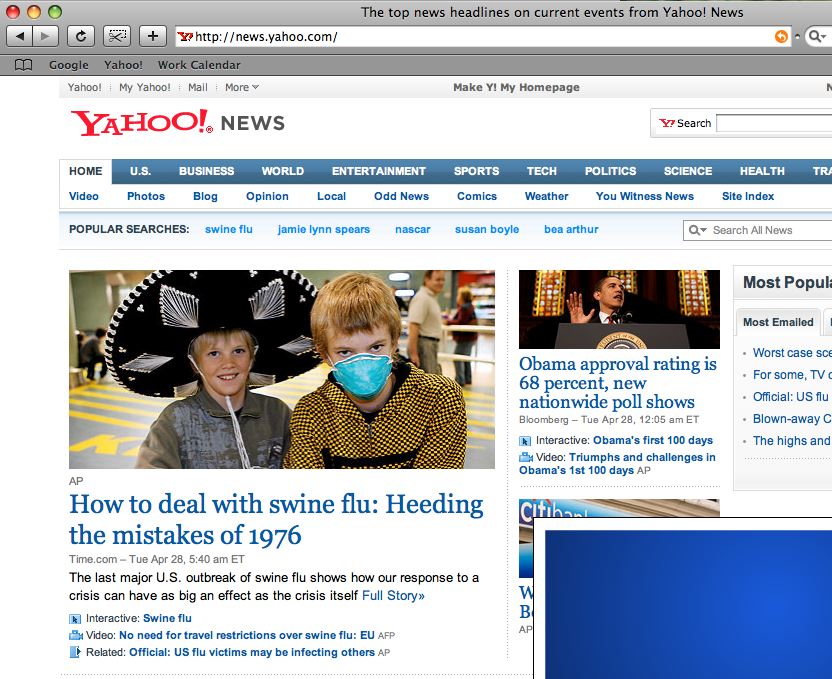Click the web clip scissors toolbar button
This screenshot has width=832, height=679.
[x=117, y=36]
